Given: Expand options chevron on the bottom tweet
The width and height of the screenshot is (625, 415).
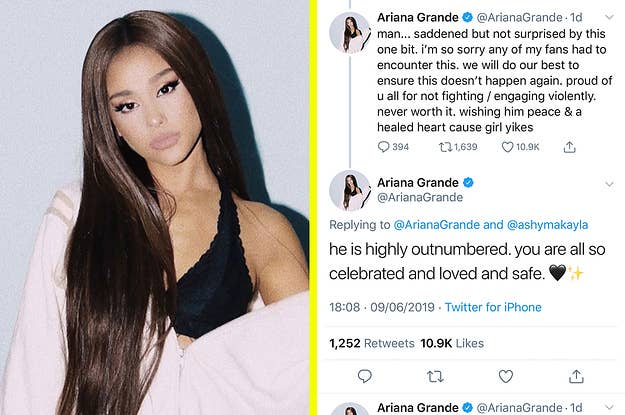Looking at the screenshot, I should [609, 407].
